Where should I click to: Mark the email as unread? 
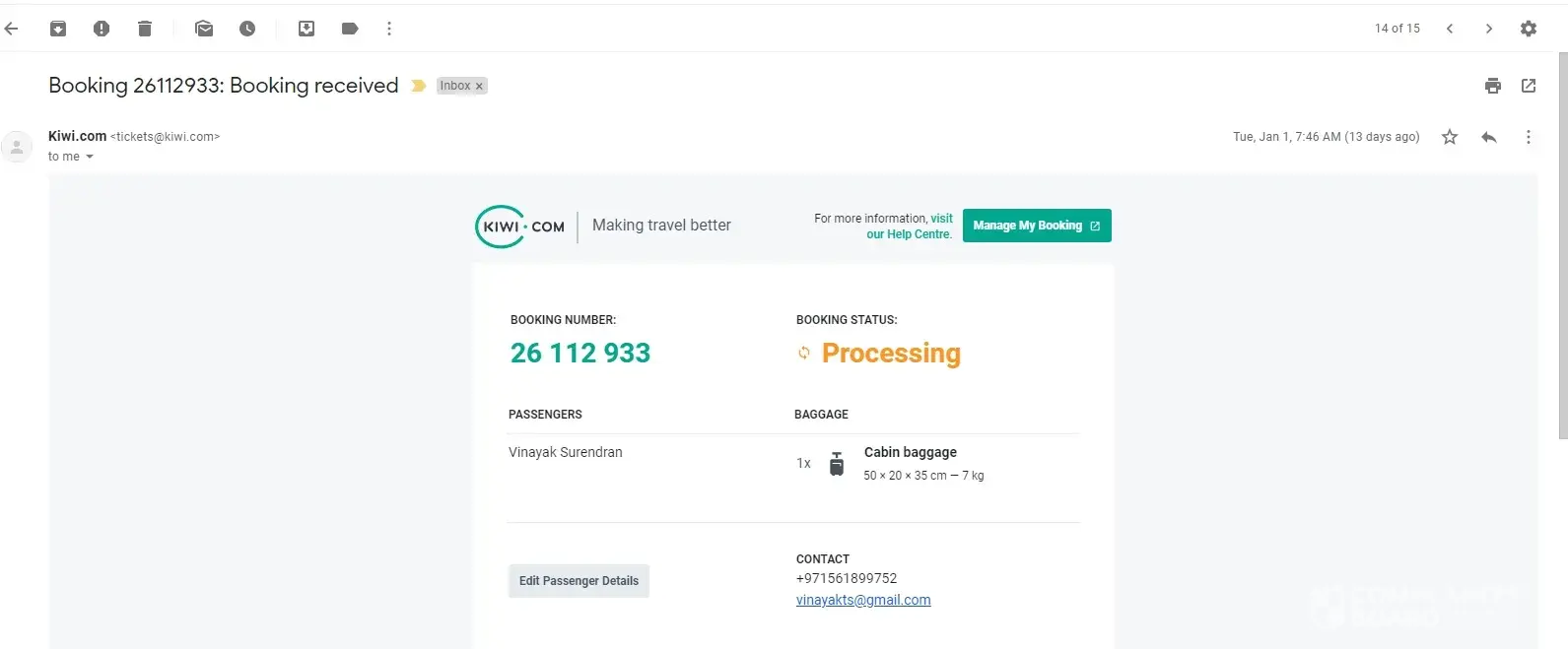[204, 29]
